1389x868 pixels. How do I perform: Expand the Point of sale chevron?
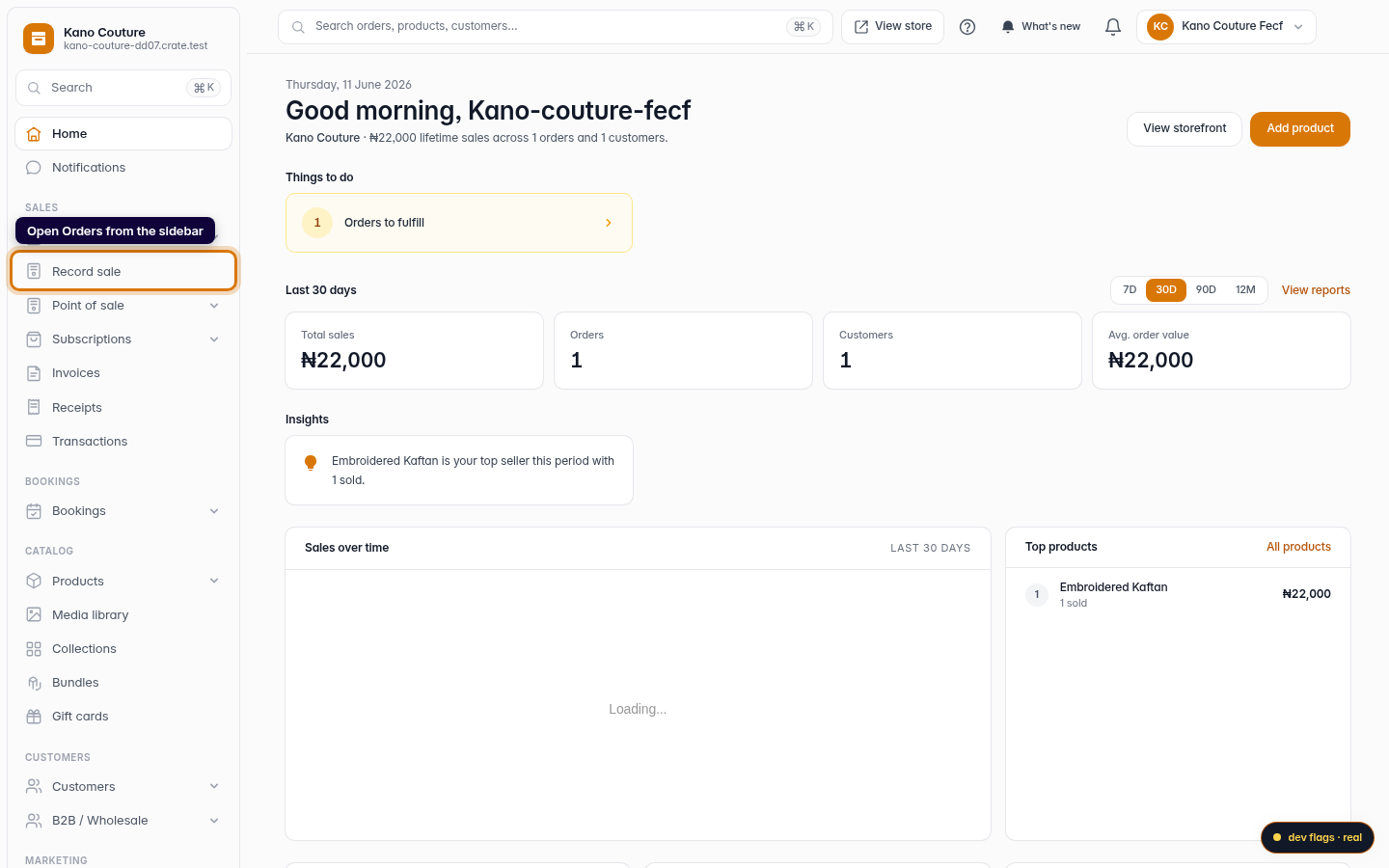click(214, 306)
